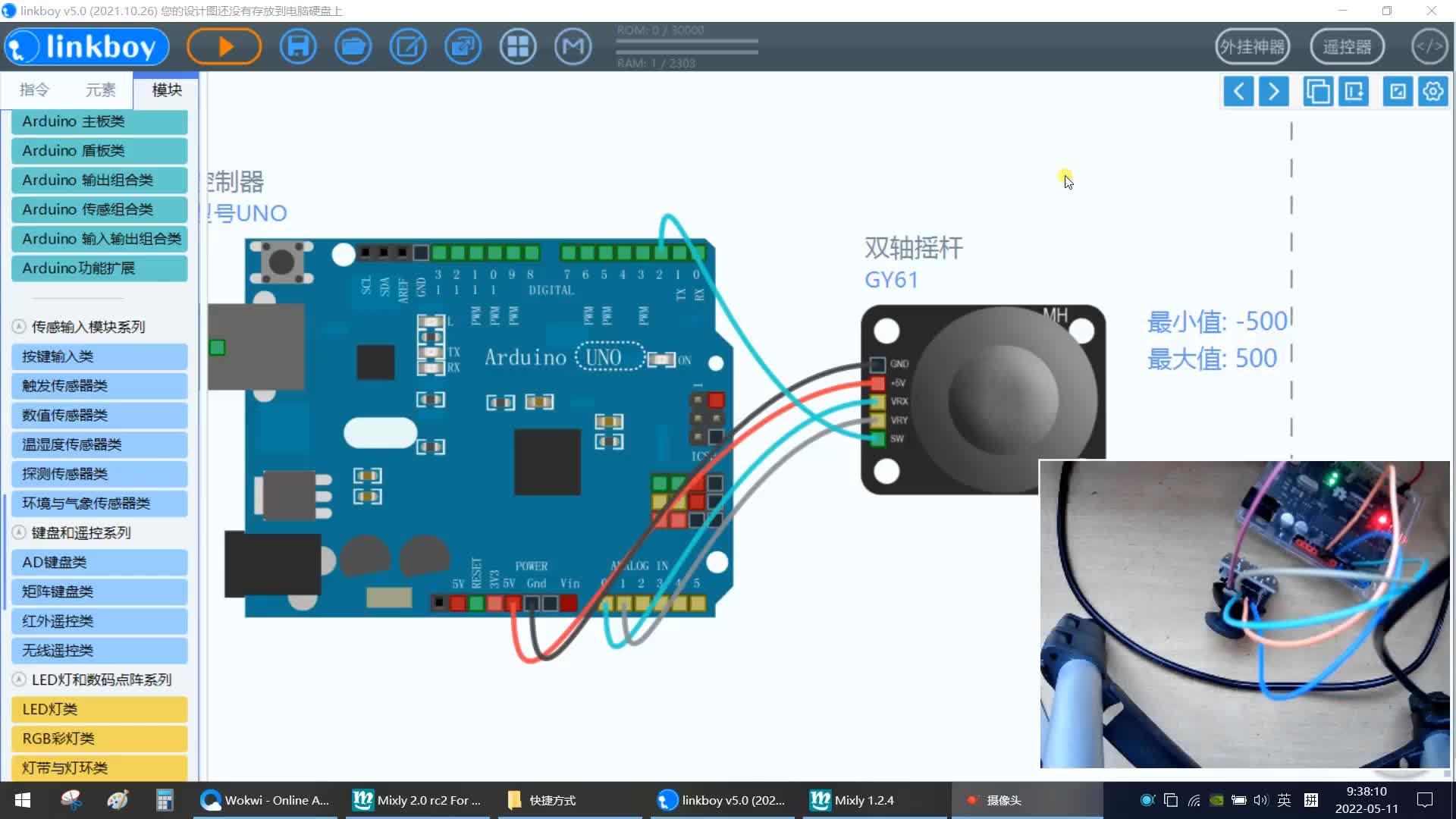The image size is (1456, 819).
Task: Select the joystick module on the canvas
Action: tap(983, 400)
